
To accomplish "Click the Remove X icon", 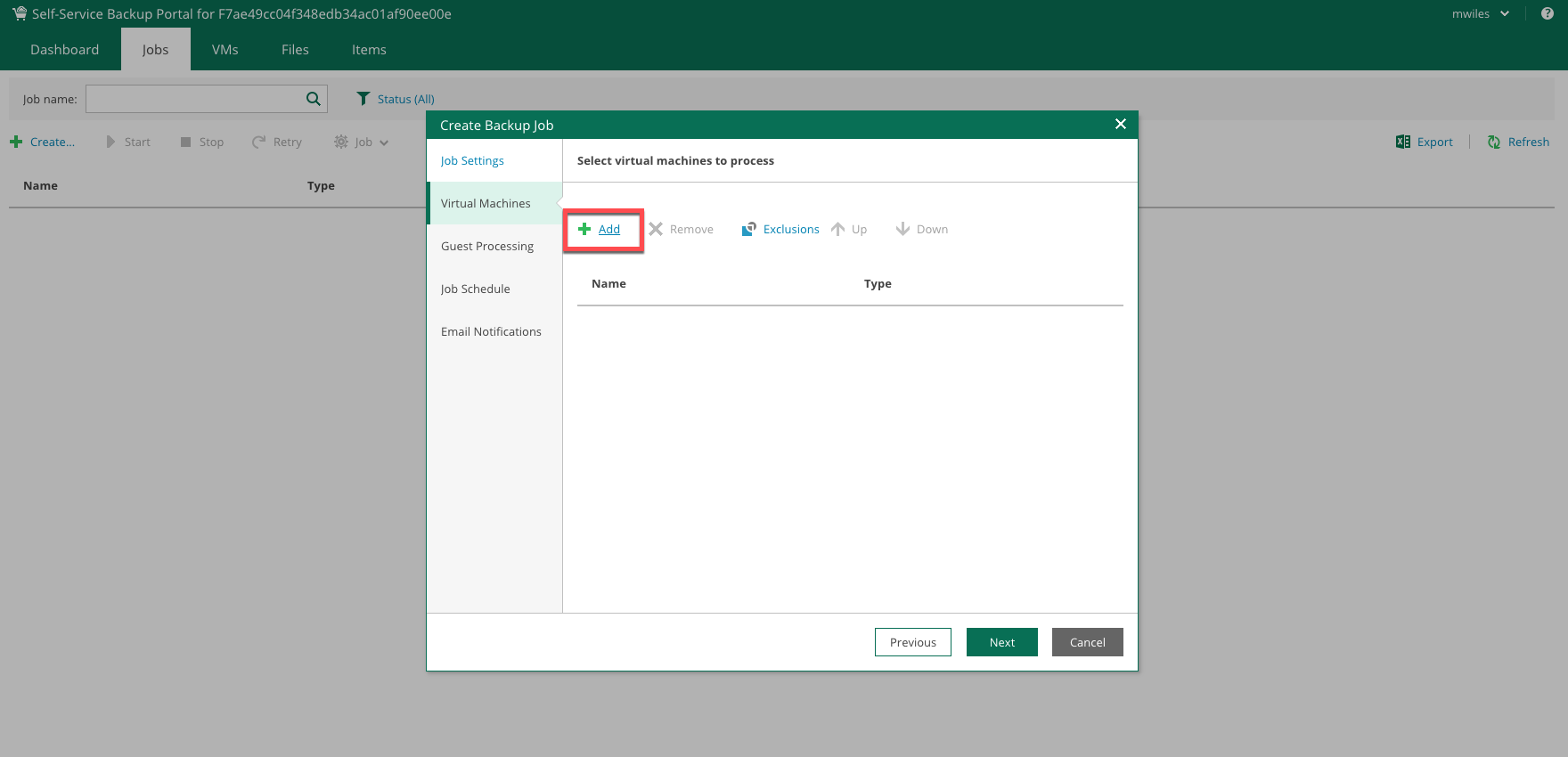I will click(x=656, y=229).
